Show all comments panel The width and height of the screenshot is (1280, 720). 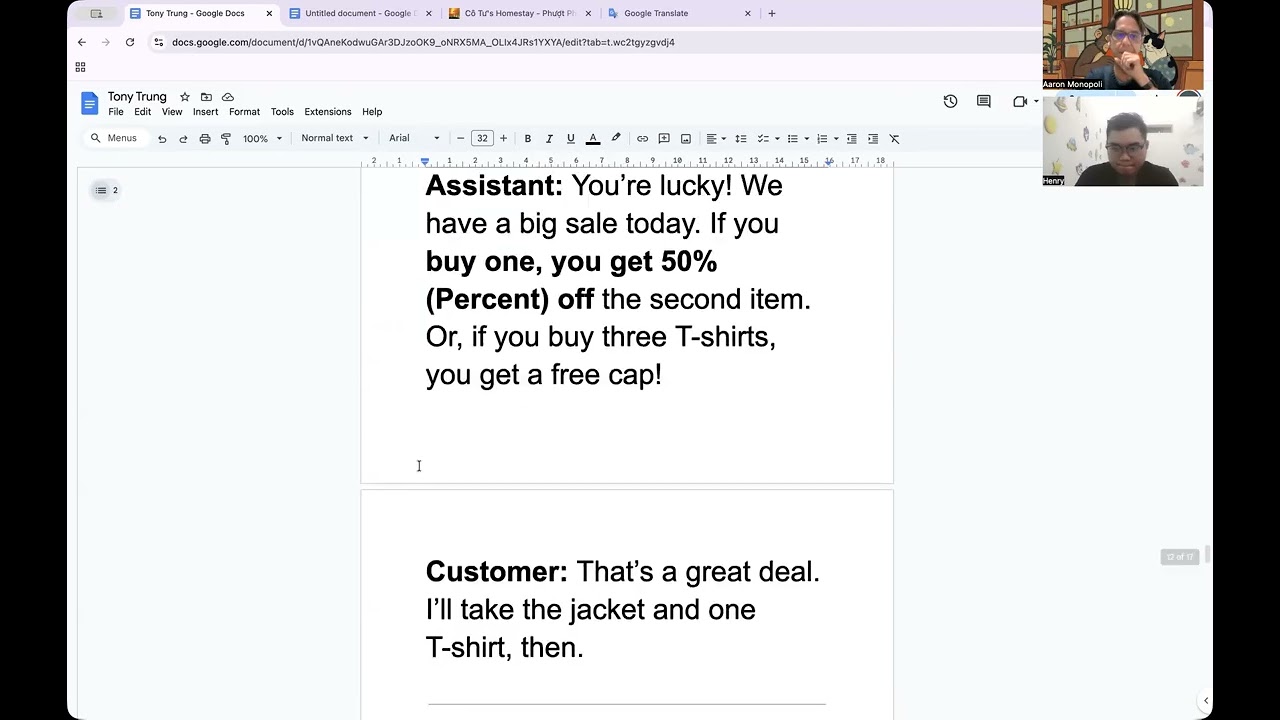pyautogui.click(x=983, y=101)
